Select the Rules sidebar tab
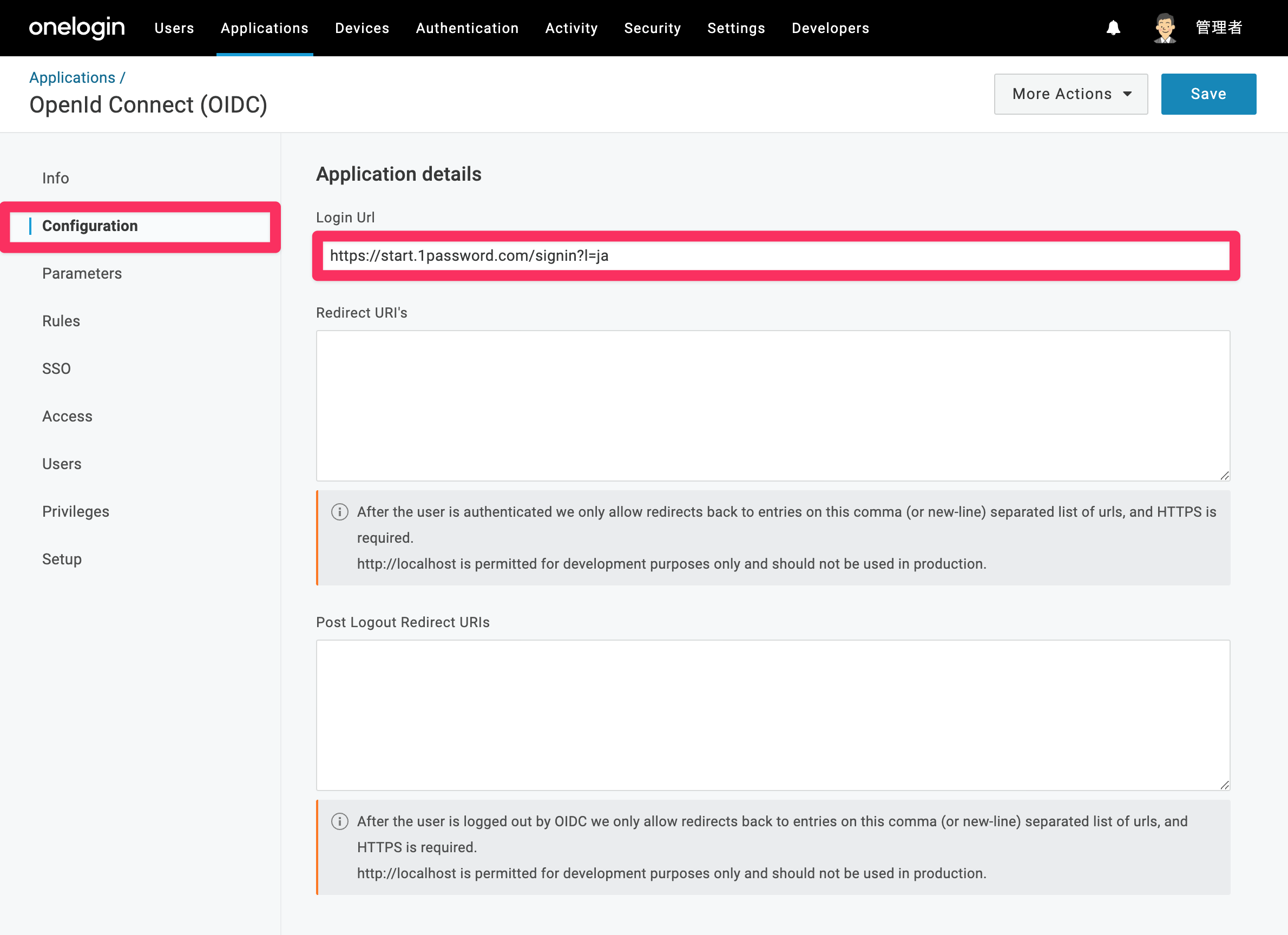 (x=61, y=321)
